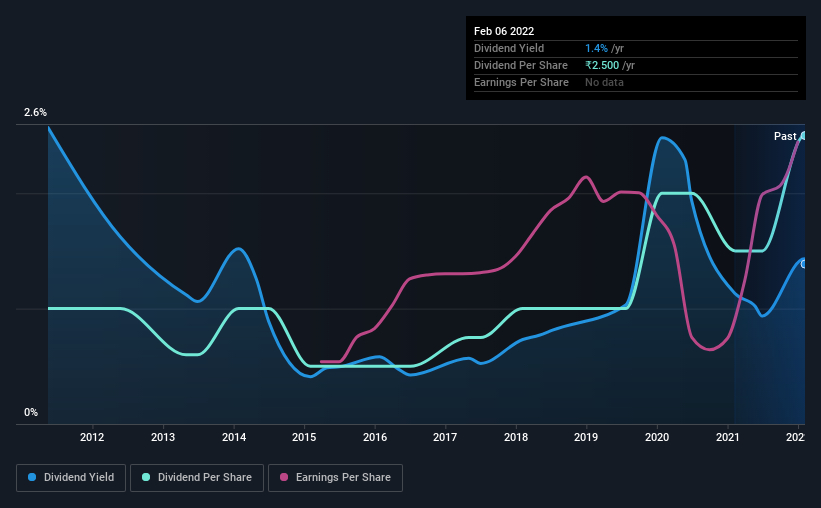The width and height of the screenshot is (821, 508).
Task: Click the teal Dividend Per Share legend dot
Action: (x=146, y=477)
